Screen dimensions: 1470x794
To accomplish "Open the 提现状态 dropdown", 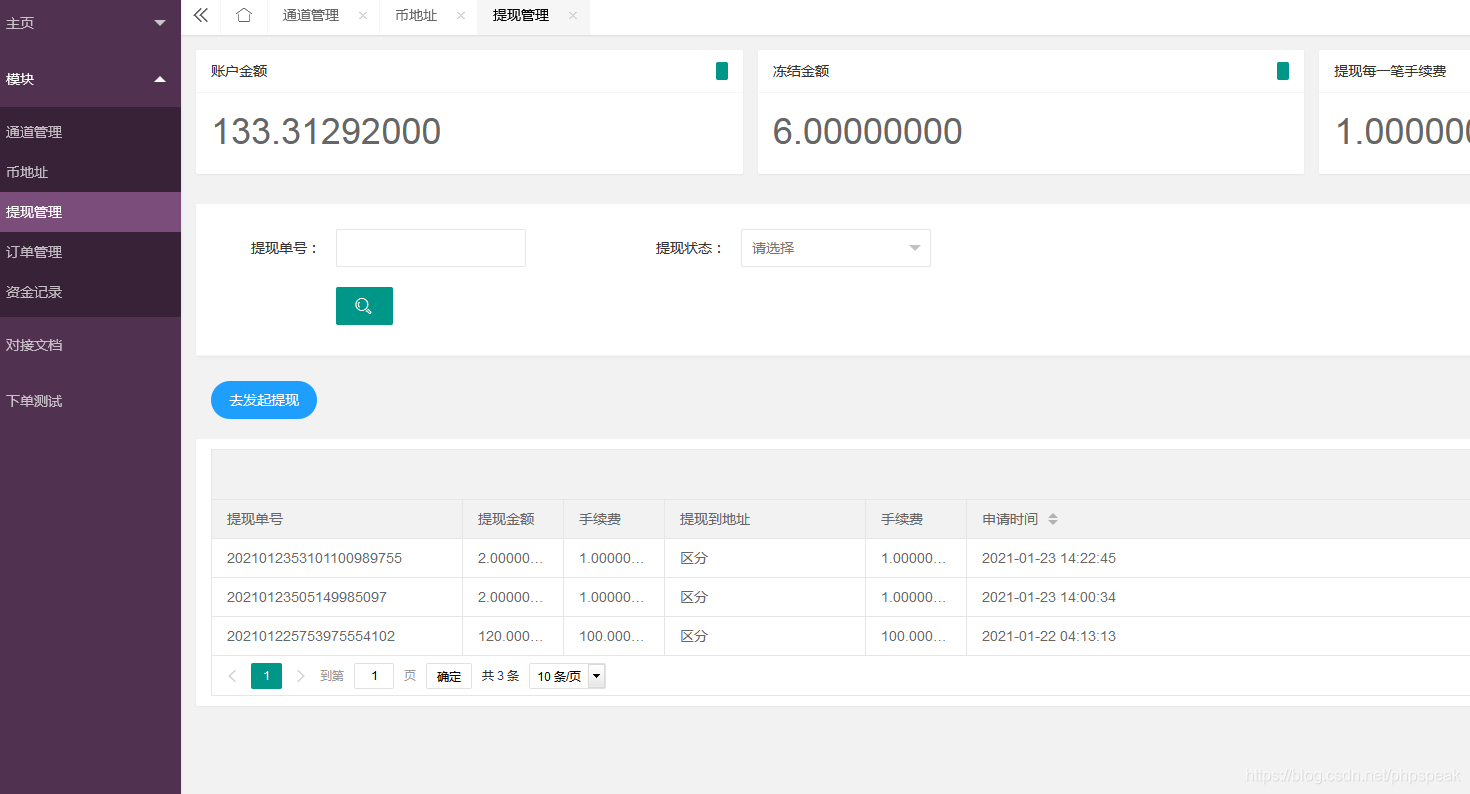I will (x=836, y=248).
